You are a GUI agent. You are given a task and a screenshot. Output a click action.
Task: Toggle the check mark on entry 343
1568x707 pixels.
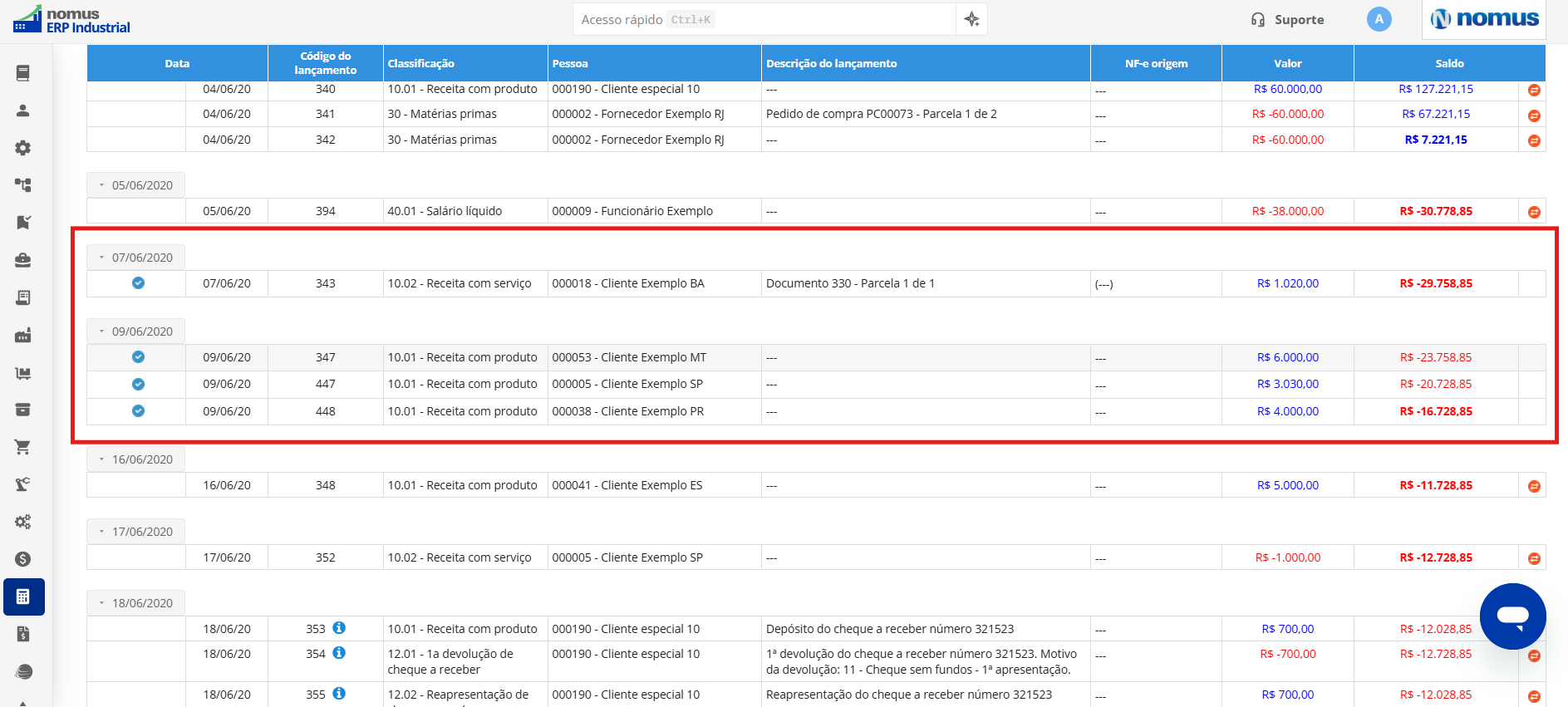(138, 283)
